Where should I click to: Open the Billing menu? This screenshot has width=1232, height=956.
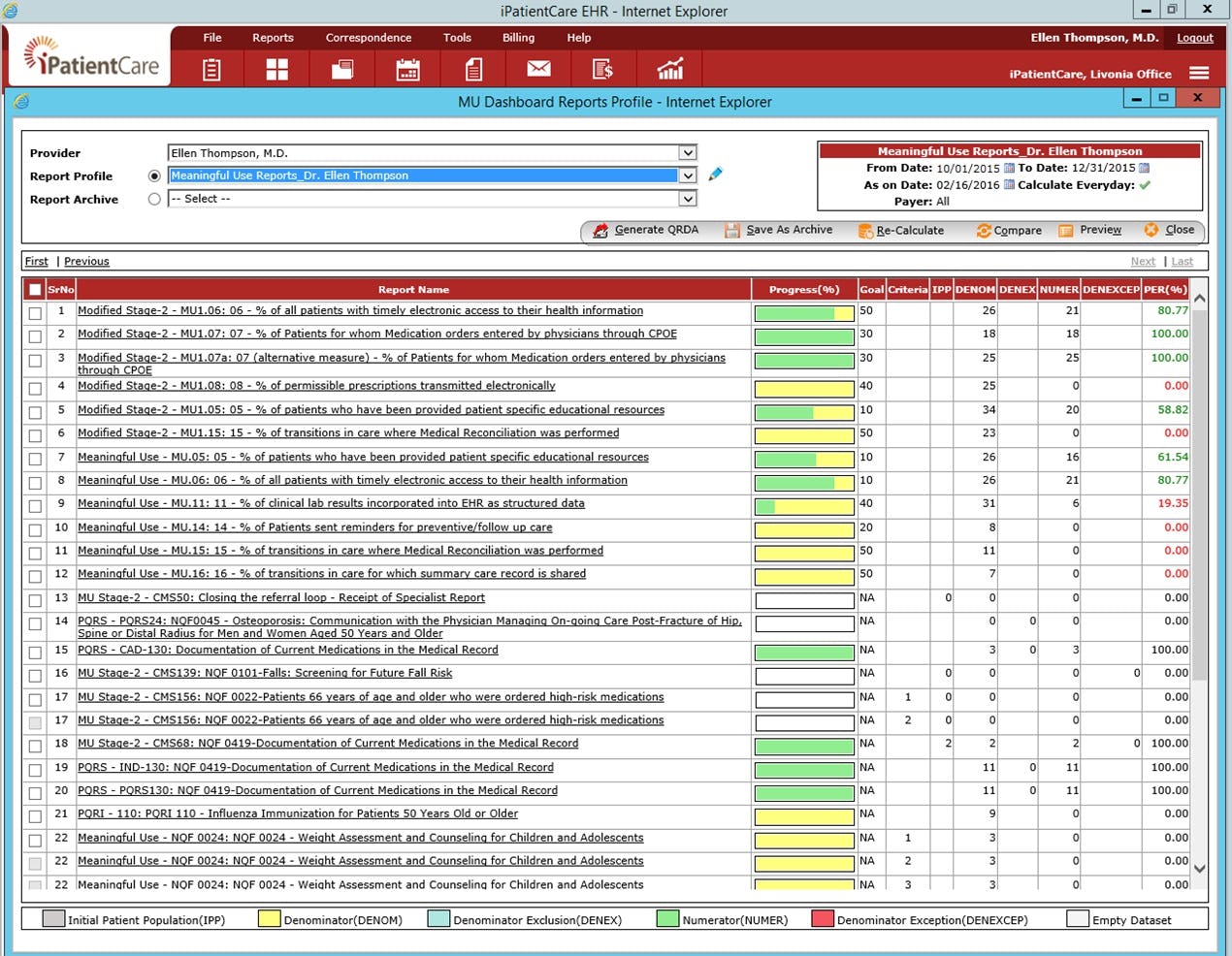tap(518, 38)
